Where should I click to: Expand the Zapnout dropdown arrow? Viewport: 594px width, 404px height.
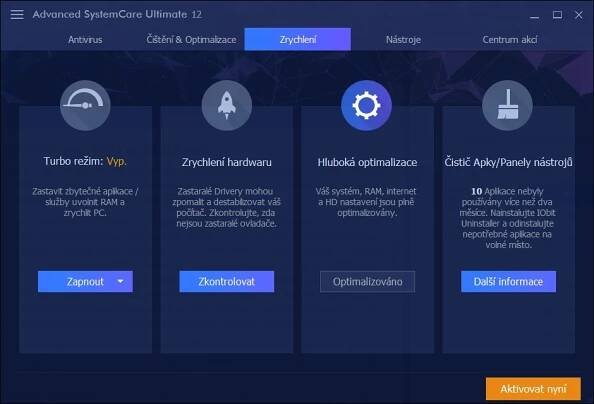click(x=120, y=282)
